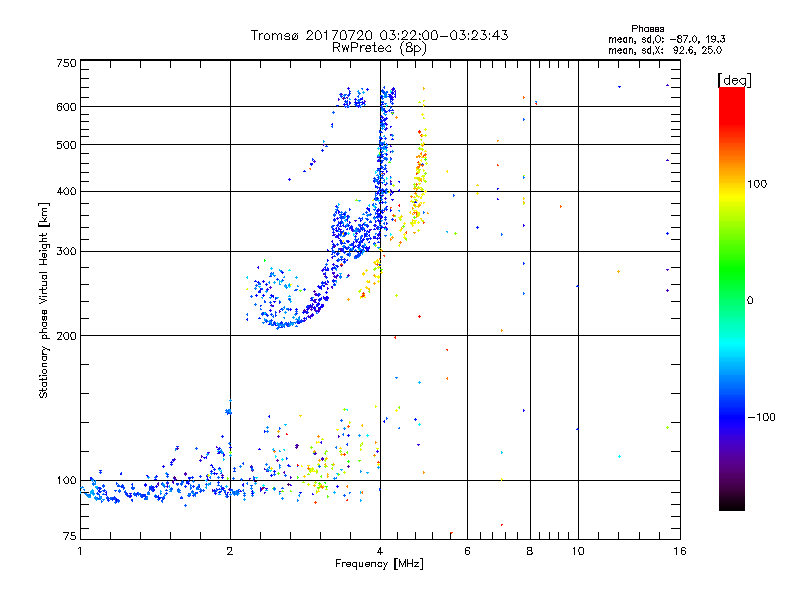Image resolution: width=800 pixels, height=600 pixels.
Task: Click the x-axis tick label '4'
Action: [380, 551]
